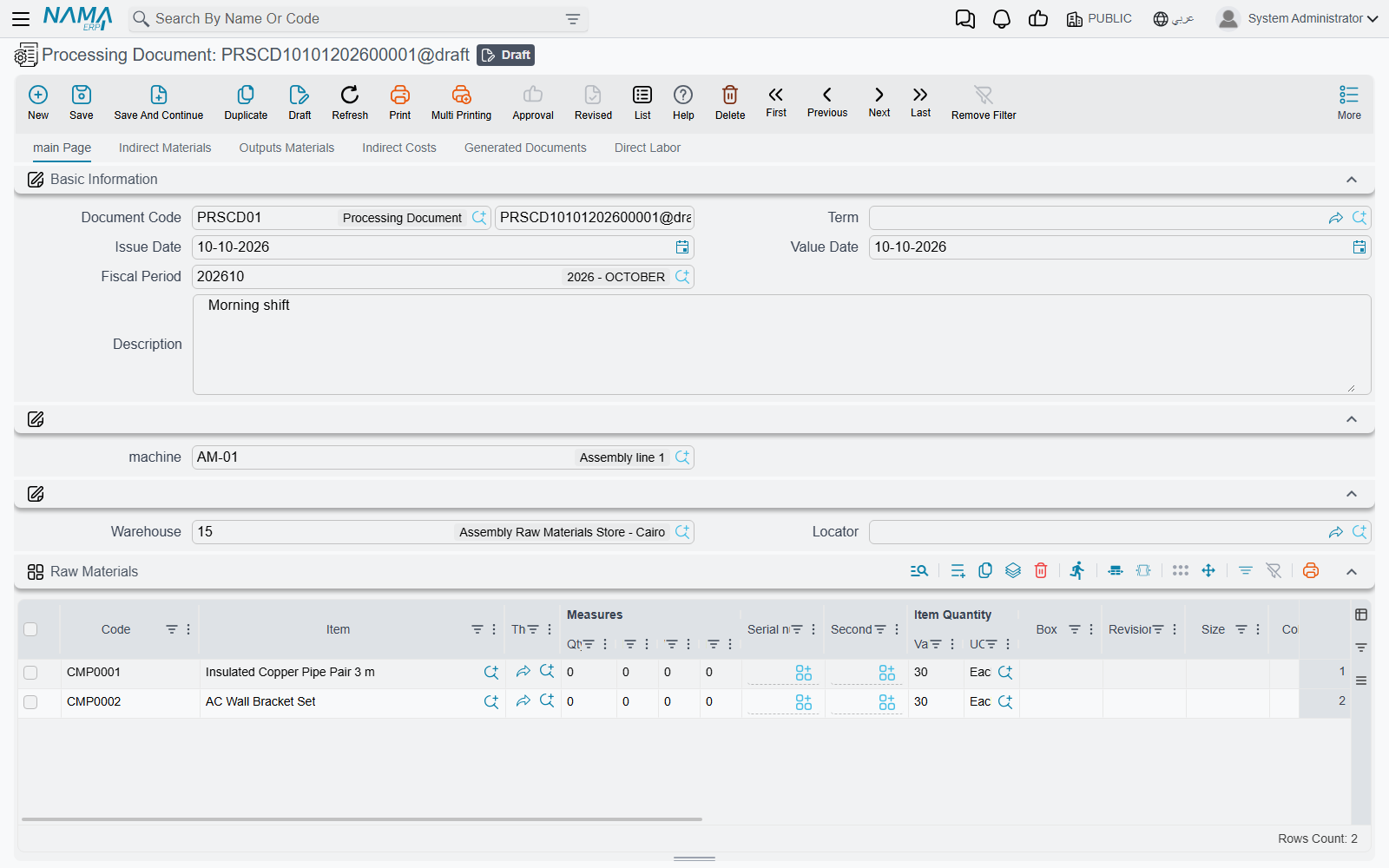Switch to the Indirect Materials tab

[x=165, y=148]
